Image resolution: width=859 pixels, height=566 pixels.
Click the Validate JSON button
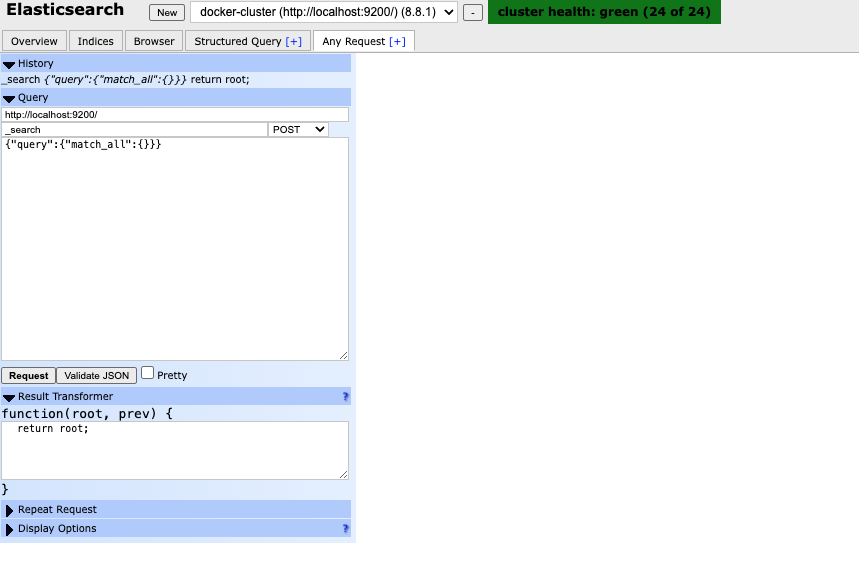tap(96, 376)
